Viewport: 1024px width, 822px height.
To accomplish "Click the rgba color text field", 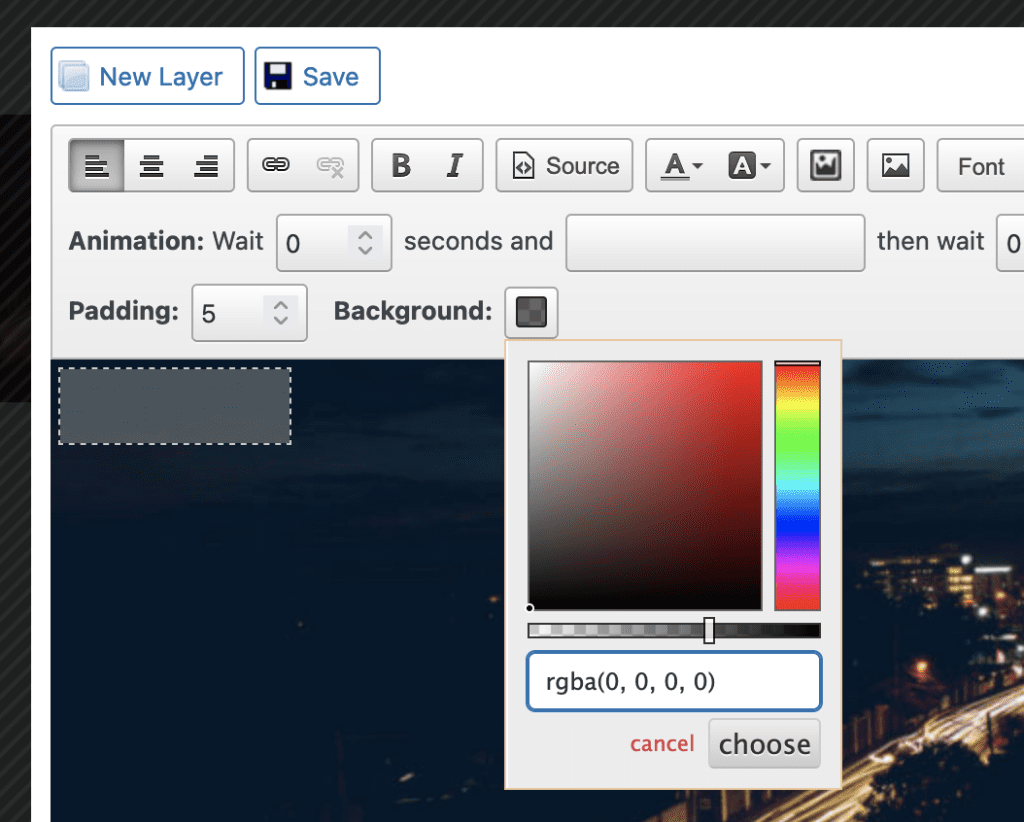I will (674, 682).
